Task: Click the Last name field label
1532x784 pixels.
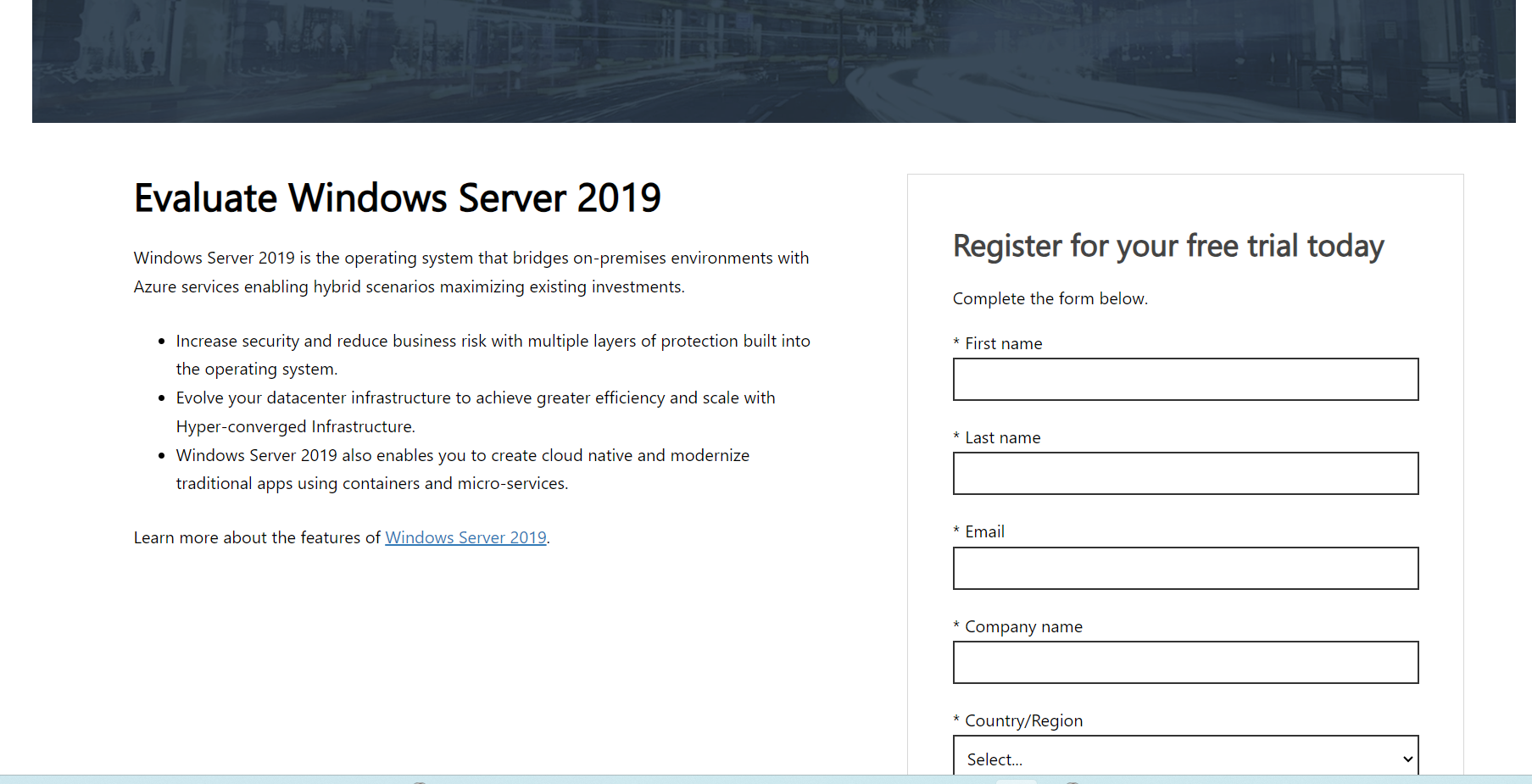Action: click(997, 437)
